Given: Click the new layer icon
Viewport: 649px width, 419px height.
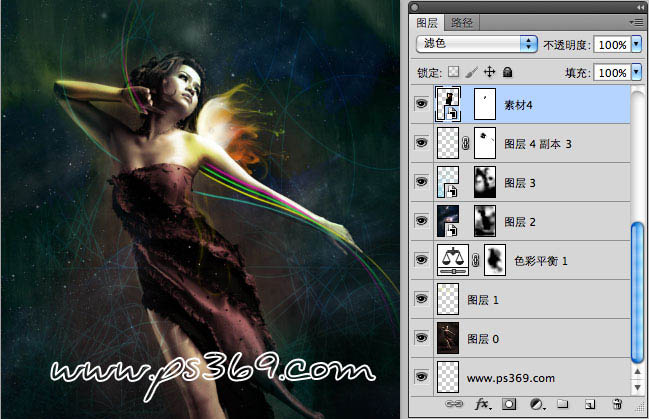Looking at the screenshot, I should coord(589,404).
